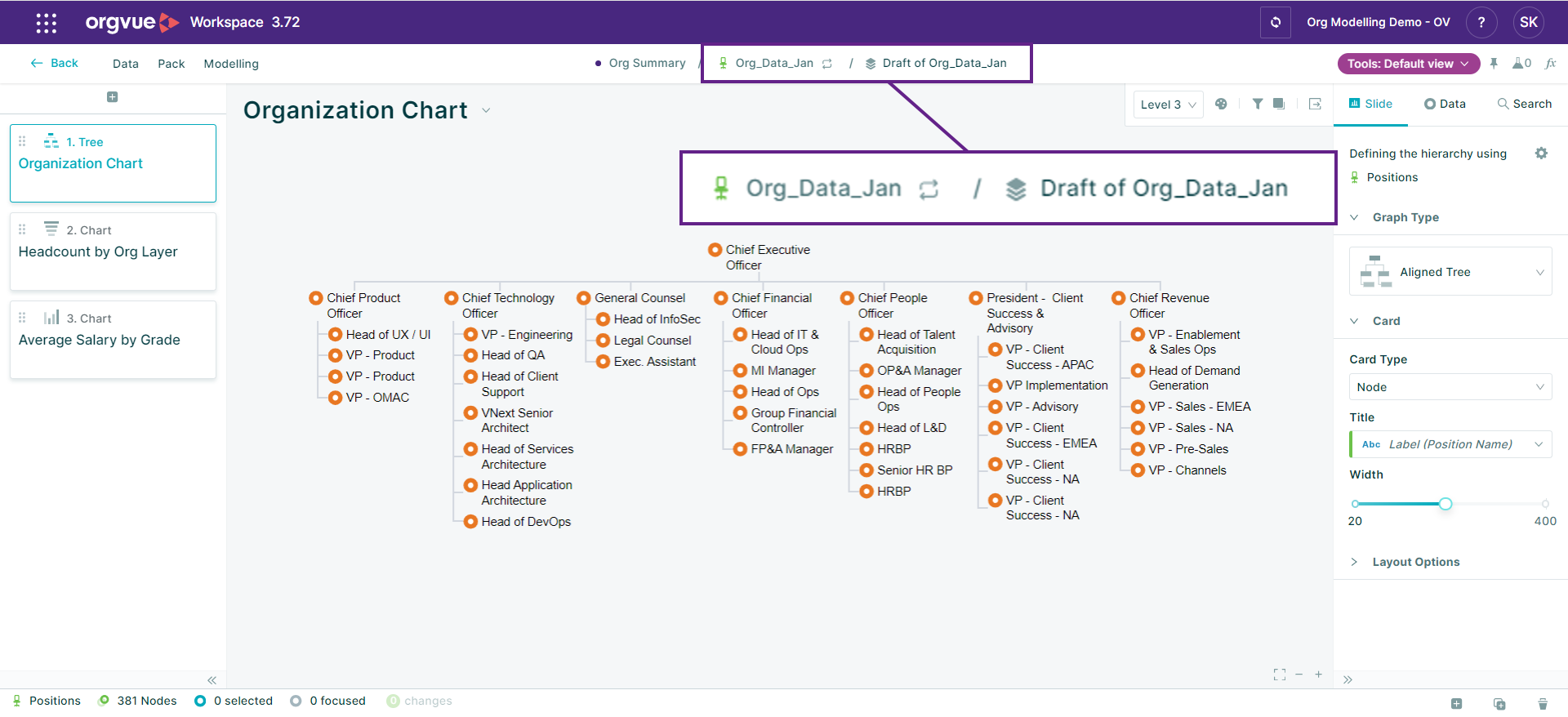Screen dimensions: 1568x717
Task: Open the Card Type Node dropdown
Action: coord(1450,387)
